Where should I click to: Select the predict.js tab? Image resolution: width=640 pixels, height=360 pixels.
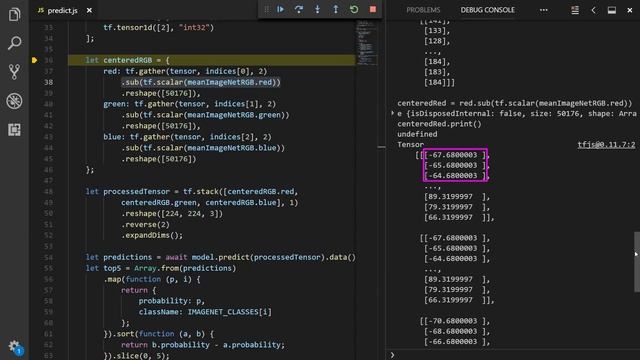62,11
